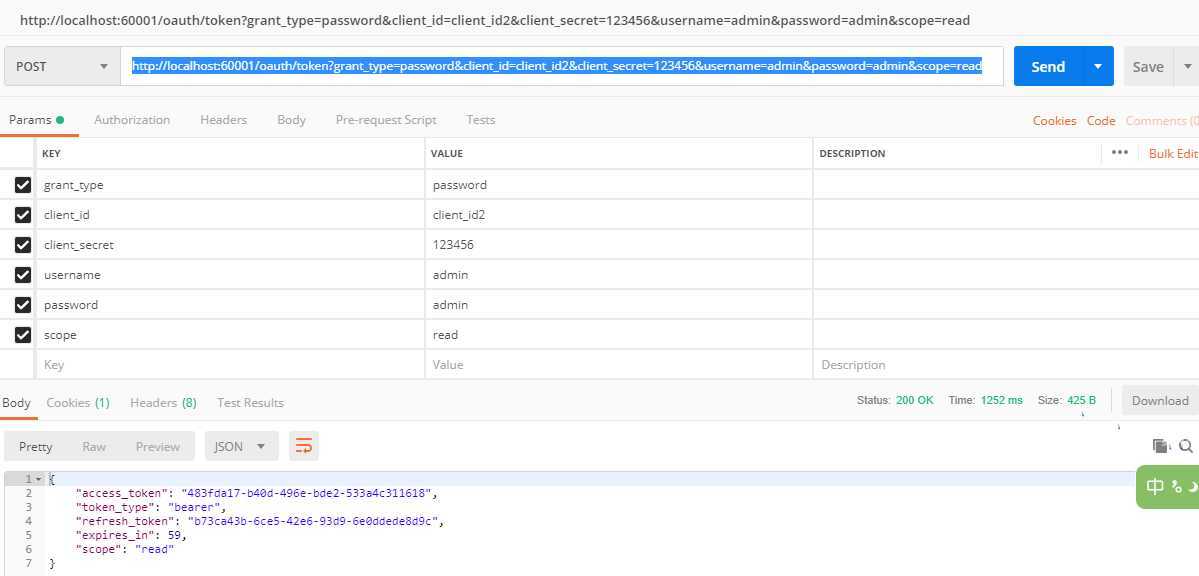Screen dimensions: 1199x576
Task: Click the wrap lines icon in response toolbar
Action: [x=304, y=446]
